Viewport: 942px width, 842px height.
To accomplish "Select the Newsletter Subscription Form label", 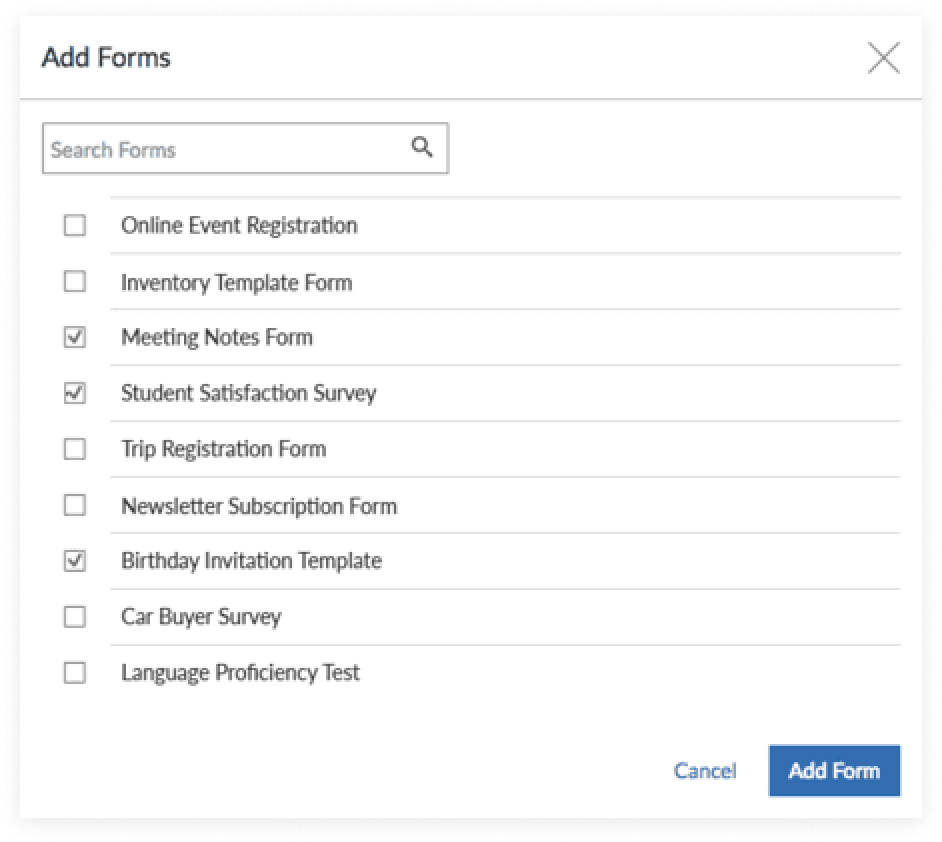I will (259, 505).
